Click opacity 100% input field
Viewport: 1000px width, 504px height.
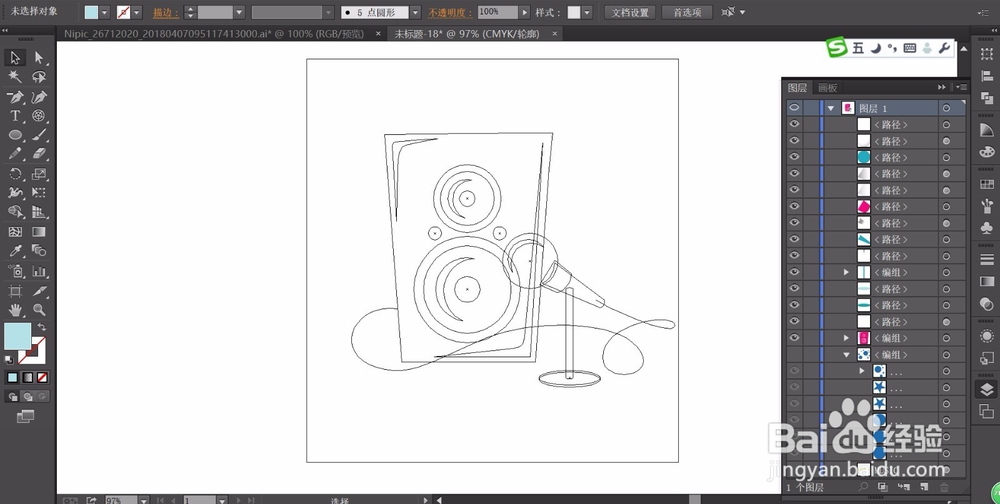click(x=497, y=12)
